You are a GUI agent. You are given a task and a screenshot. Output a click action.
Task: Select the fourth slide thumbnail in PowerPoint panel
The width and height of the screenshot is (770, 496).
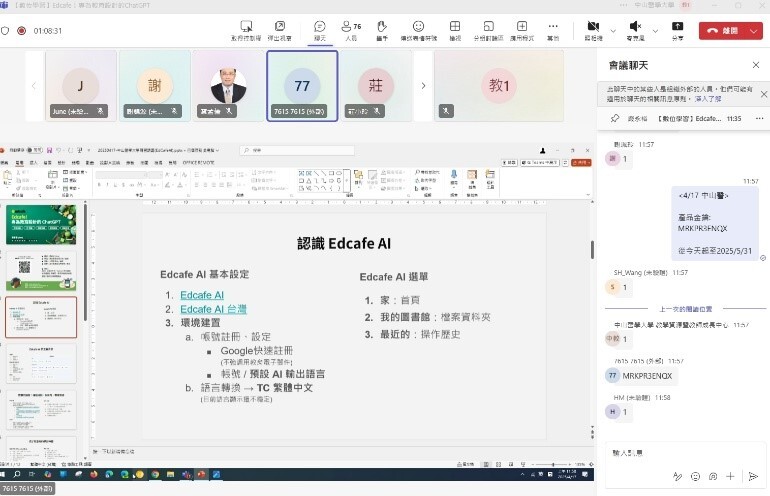pos(41,363)
